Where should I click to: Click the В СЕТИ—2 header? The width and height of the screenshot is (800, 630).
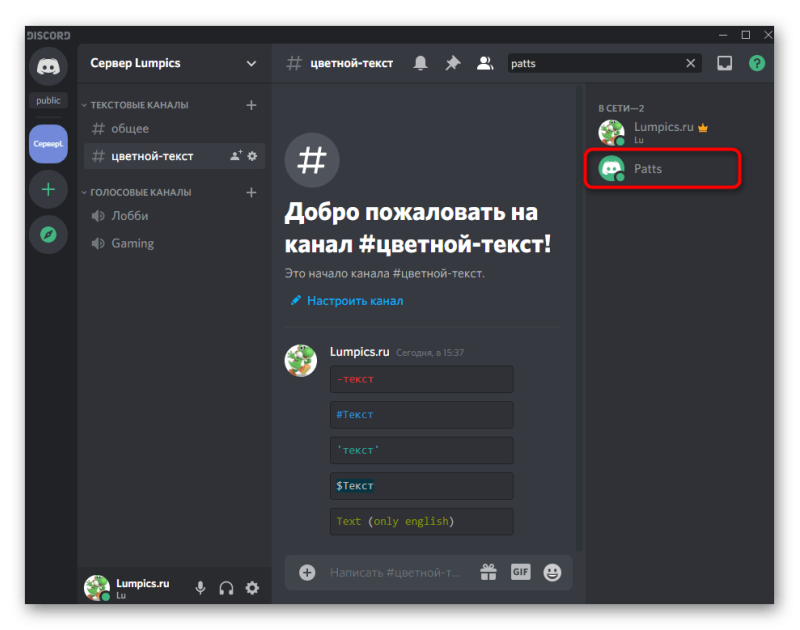[x=621, y=108]
